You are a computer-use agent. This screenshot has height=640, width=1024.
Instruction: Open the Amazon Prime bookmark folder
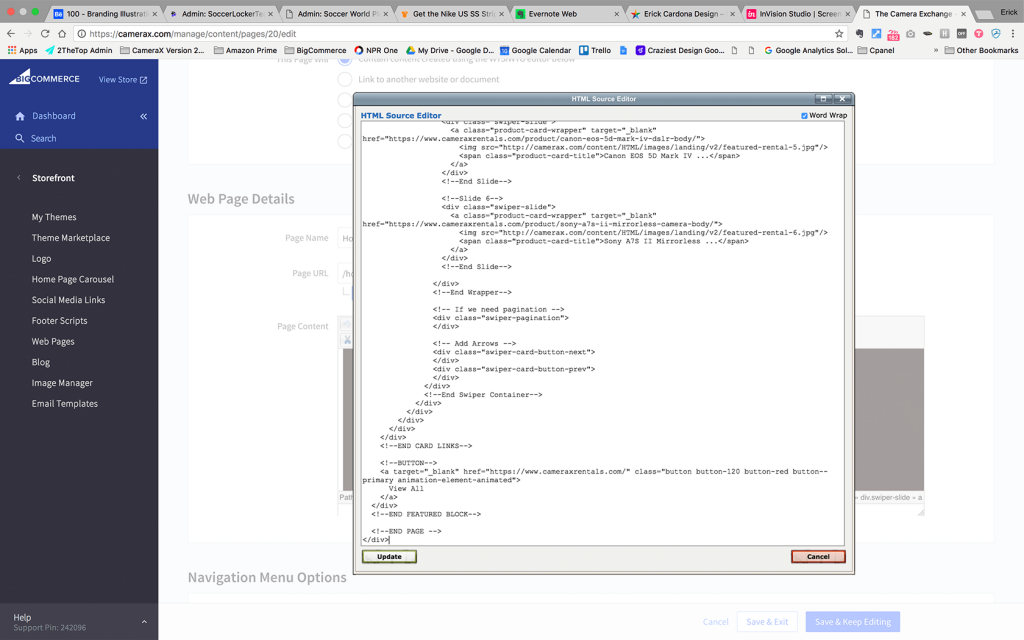coord(246,50)
